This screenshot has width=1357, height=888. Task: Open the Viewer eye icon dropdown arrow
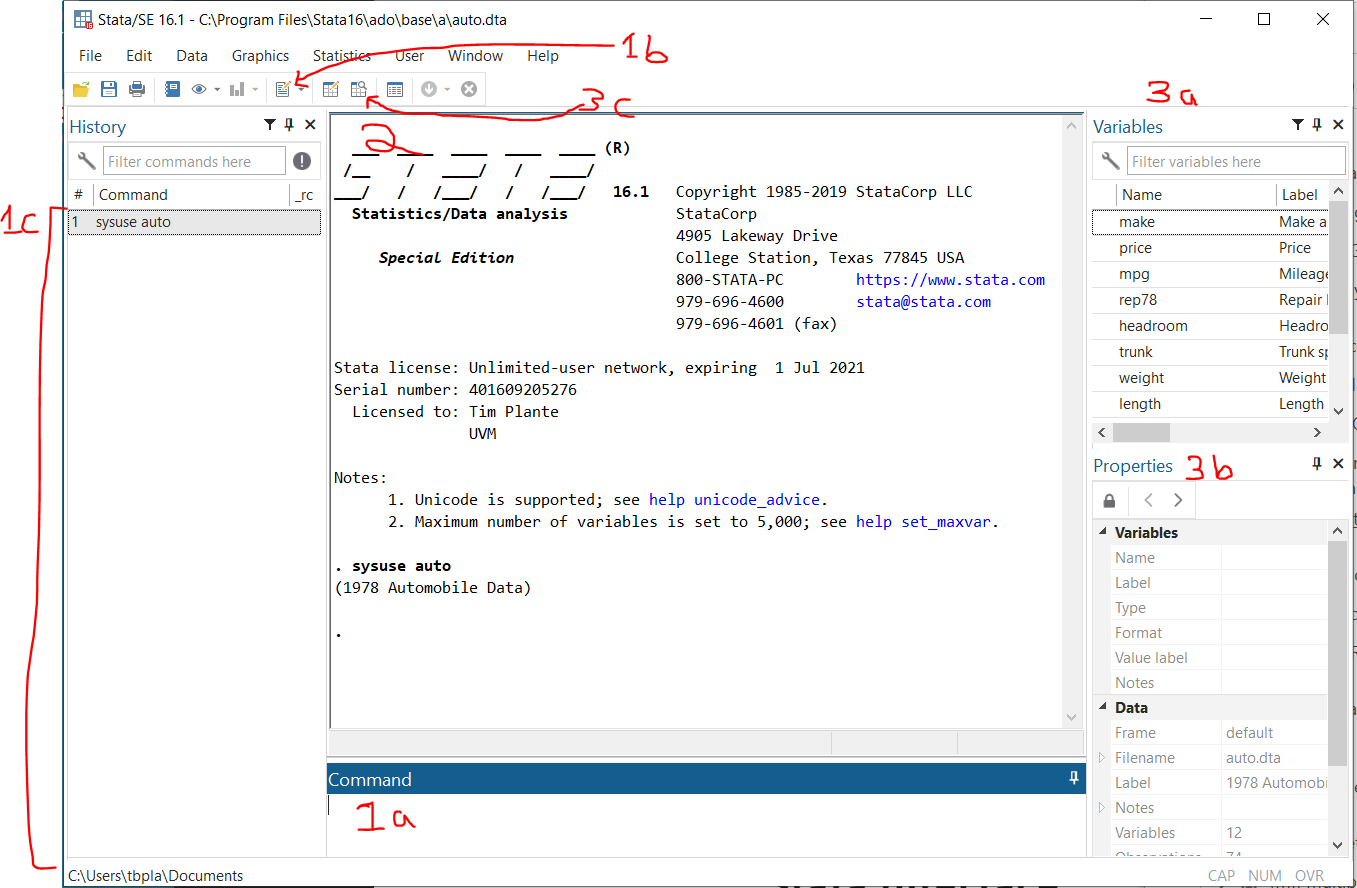217,90
